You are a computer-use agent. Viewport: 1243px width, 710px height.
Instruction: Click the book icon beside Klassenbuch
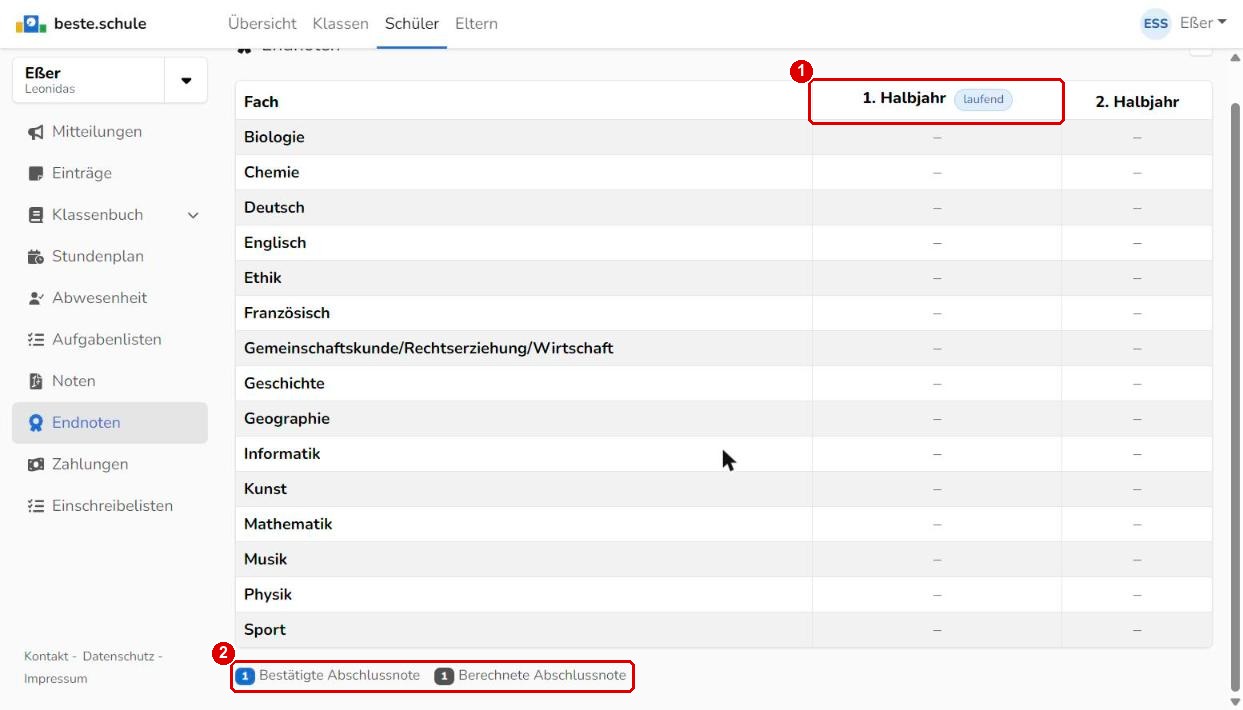point(36,215)
